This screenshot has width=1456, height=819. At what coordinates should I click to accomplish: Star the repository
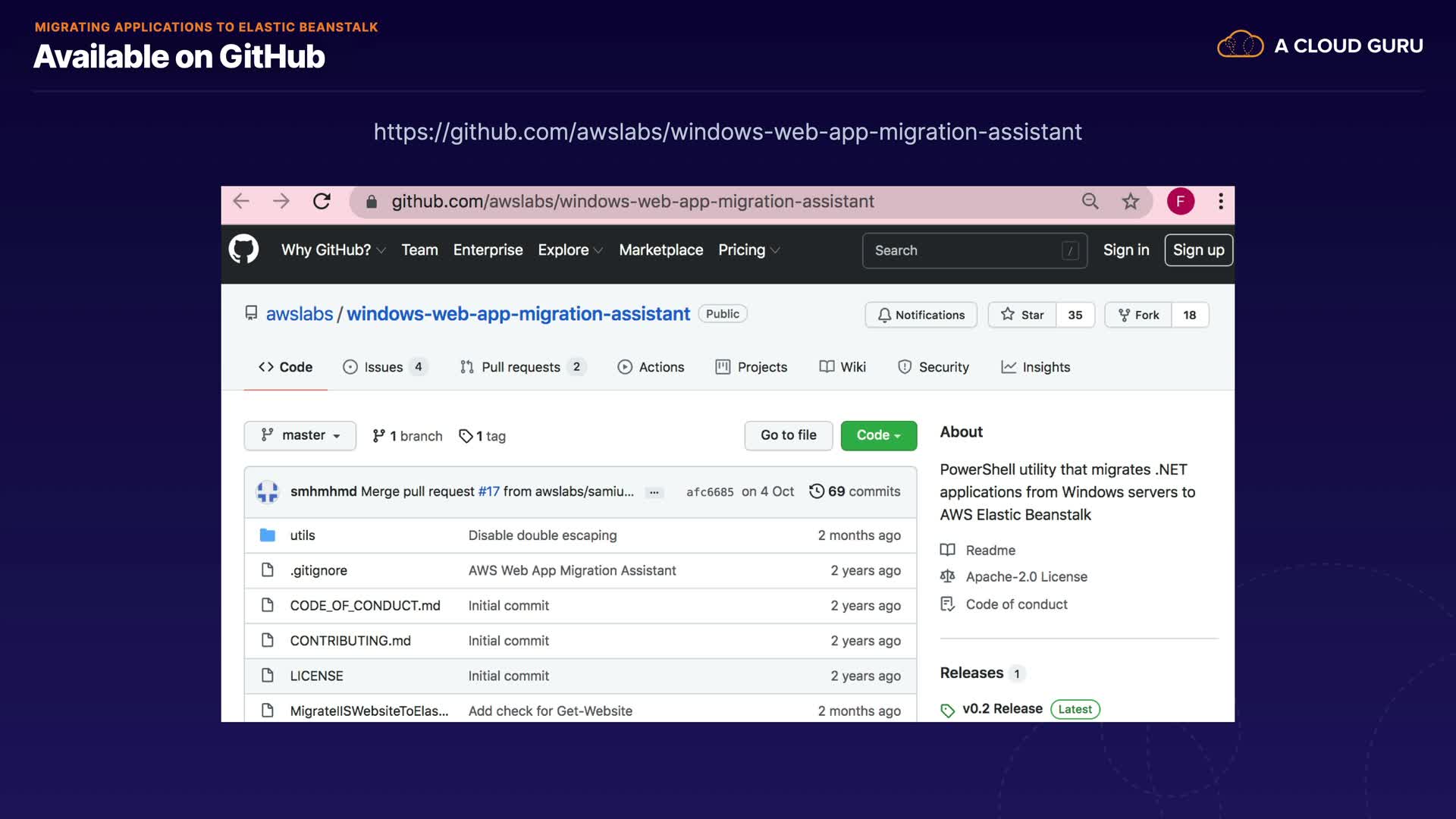point(1022,315)
